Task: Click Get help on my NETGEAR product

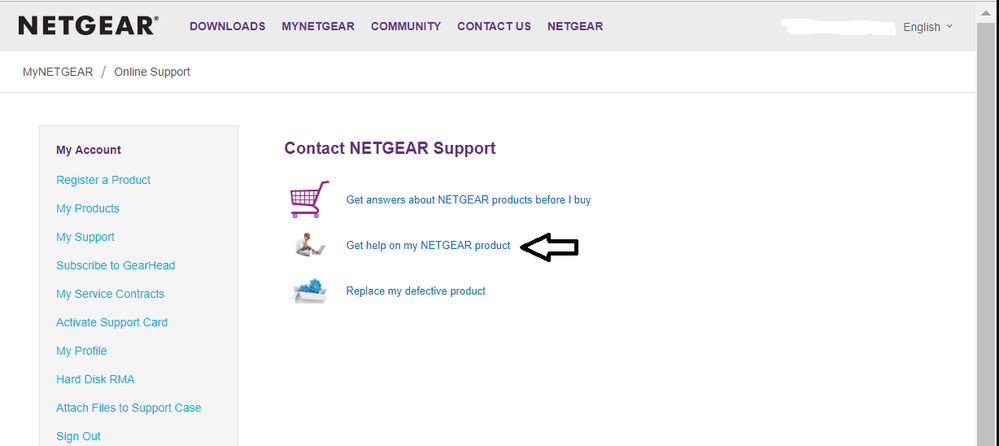Action: 428,245
